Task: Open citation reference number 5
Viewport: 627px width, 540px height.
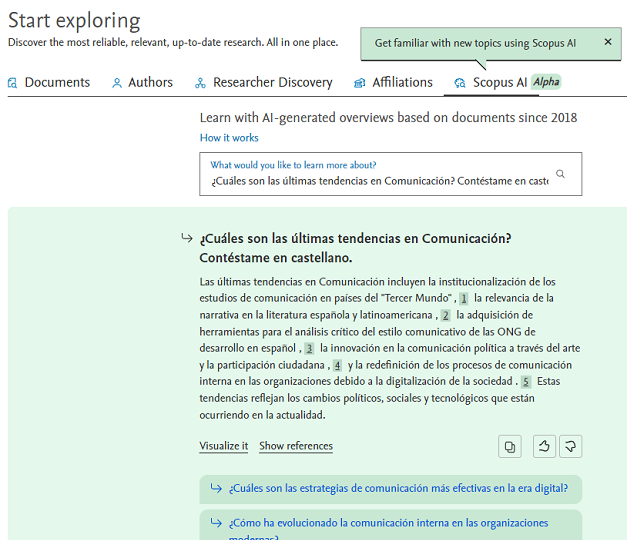Action: pos(526,382)
